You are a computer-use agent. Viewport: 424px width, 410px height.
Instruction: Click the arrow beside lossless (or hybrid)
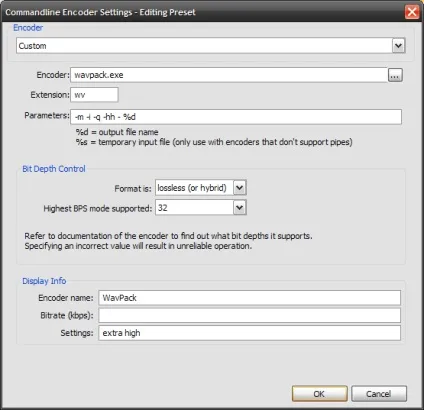[x=240, y=188]
